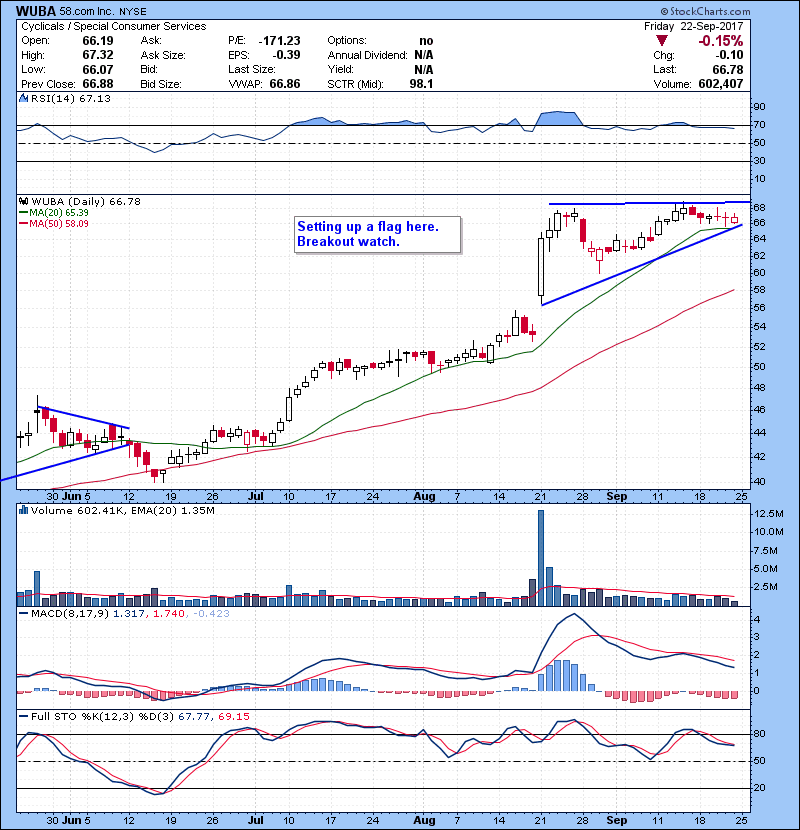800x830 pixels.
Task: Click the -0.15% percent change
Action: pos(721,41)
